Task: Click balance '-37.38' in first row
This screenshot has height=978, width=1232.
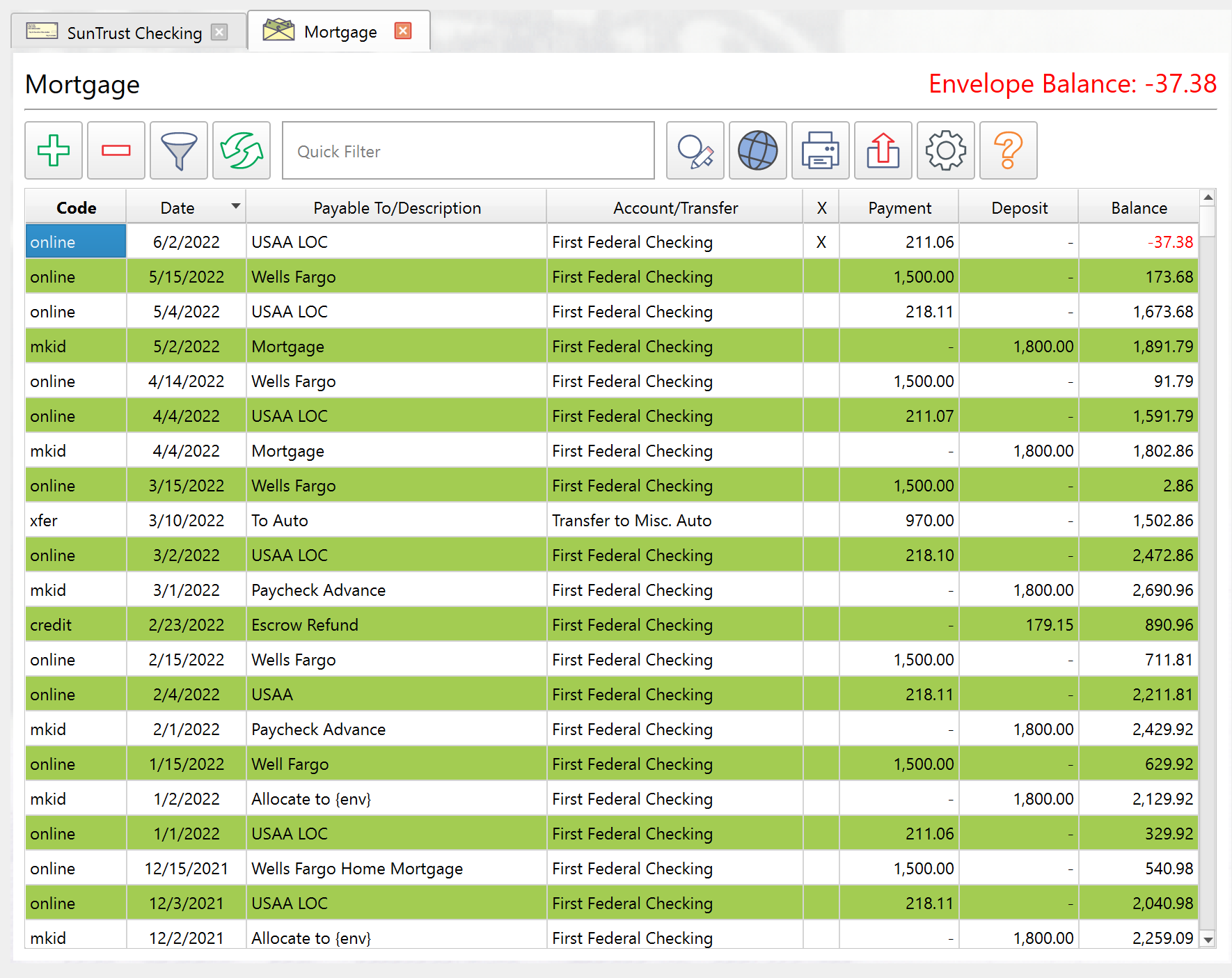Action: (x=1139, y=242)
